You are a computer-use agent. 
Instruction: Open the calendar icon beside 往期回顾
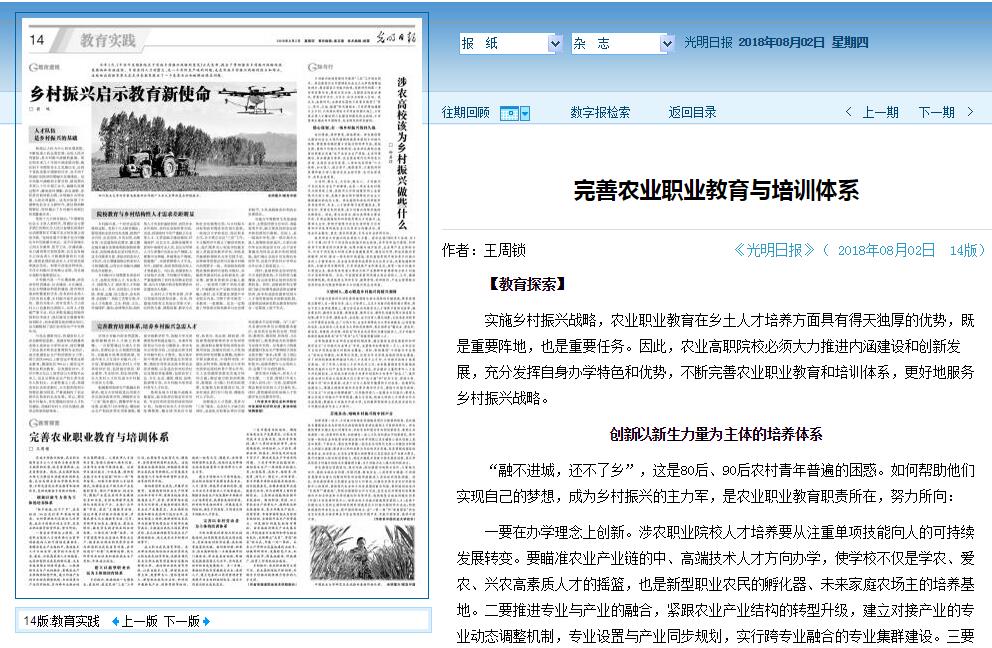pos(509,113)
